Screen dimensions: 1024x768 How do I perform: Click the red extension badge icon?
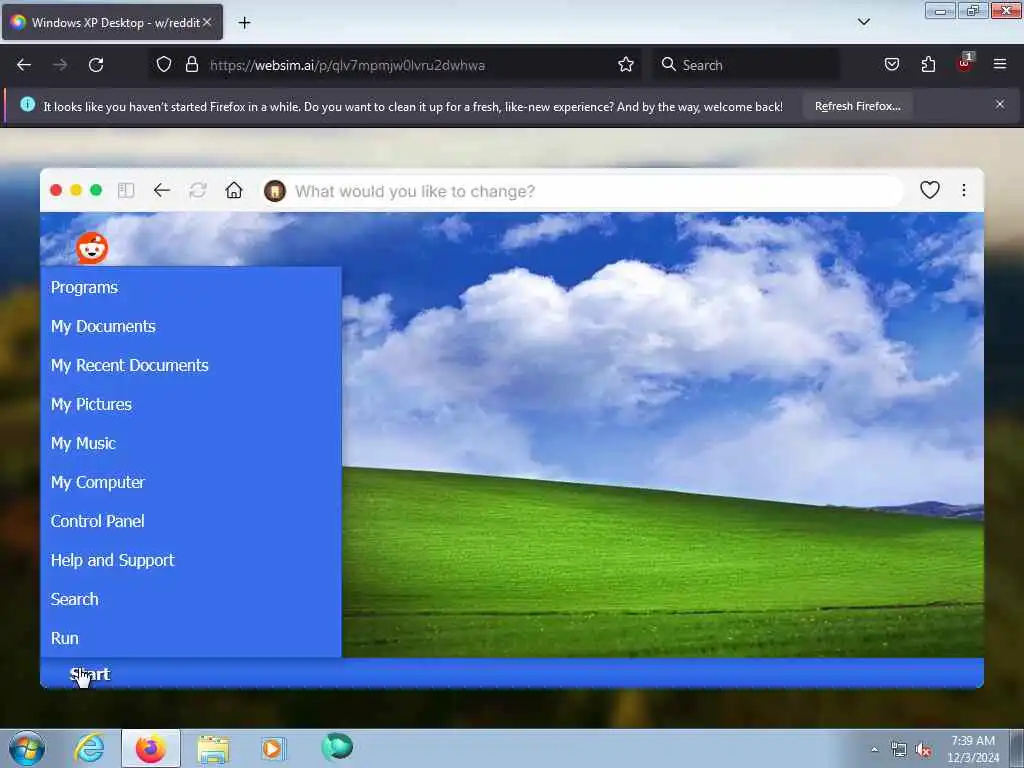pos(965,63)
